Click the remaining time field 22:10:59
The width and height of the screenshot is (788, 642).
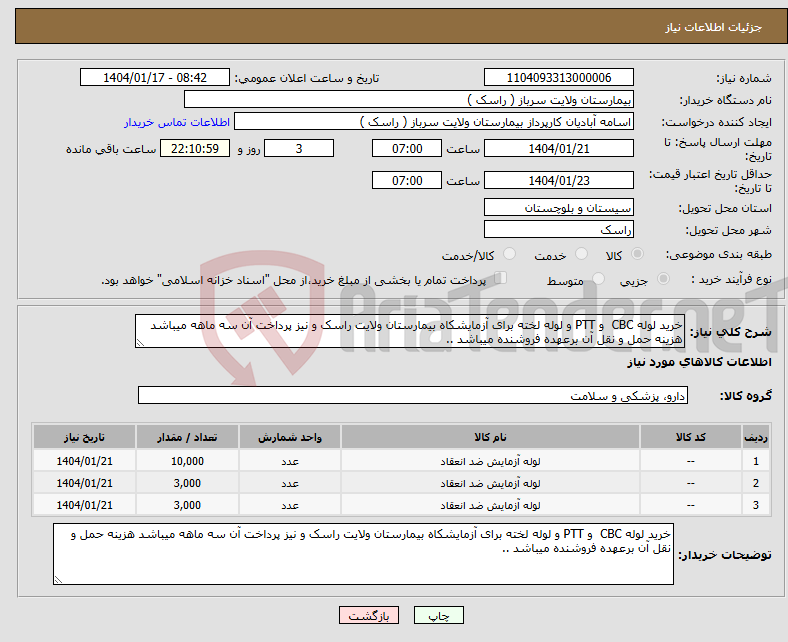pos(195,148)
